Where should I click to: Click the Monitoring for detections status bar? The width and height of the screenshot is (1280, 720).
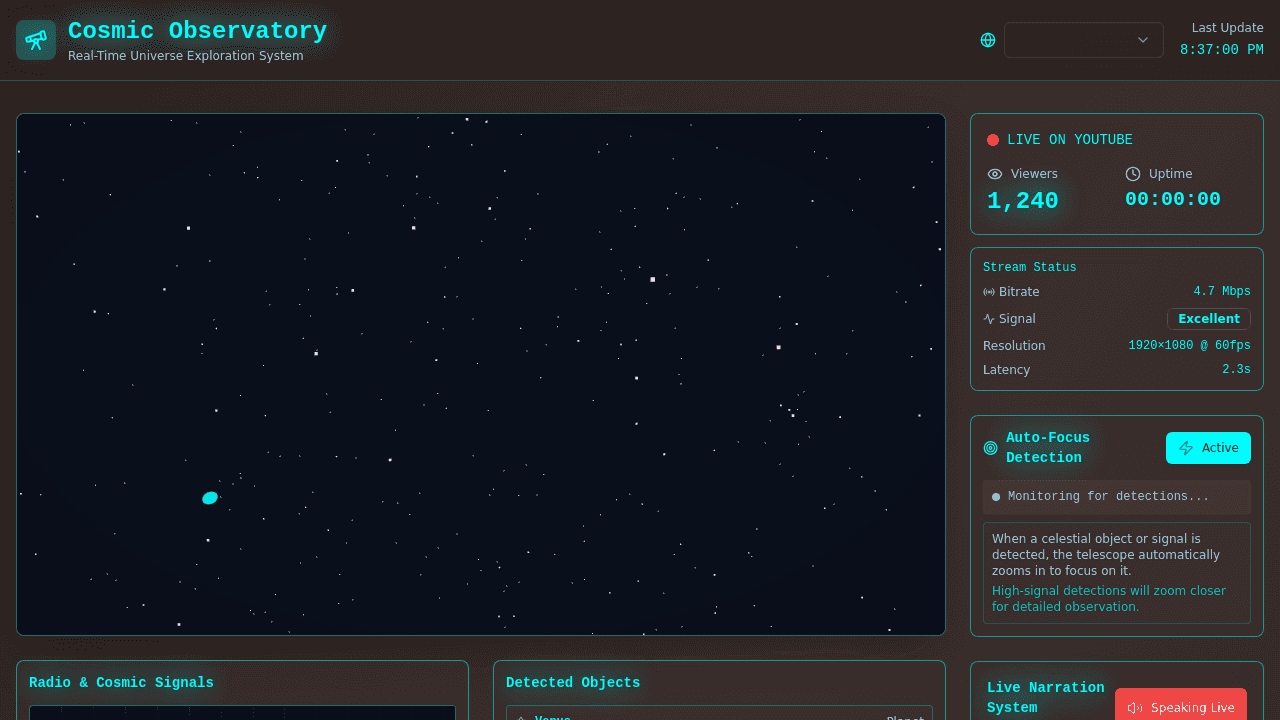point(1116,496)
